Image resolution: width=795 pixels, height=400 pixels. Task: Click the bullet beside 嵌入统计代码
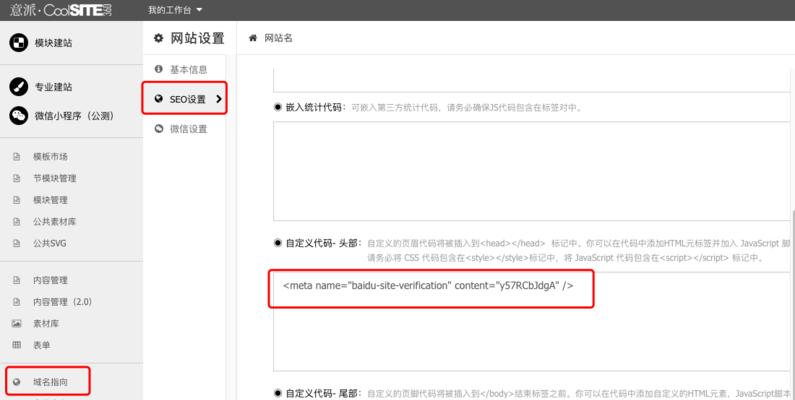pyautogui.click(x=278, y=107)
